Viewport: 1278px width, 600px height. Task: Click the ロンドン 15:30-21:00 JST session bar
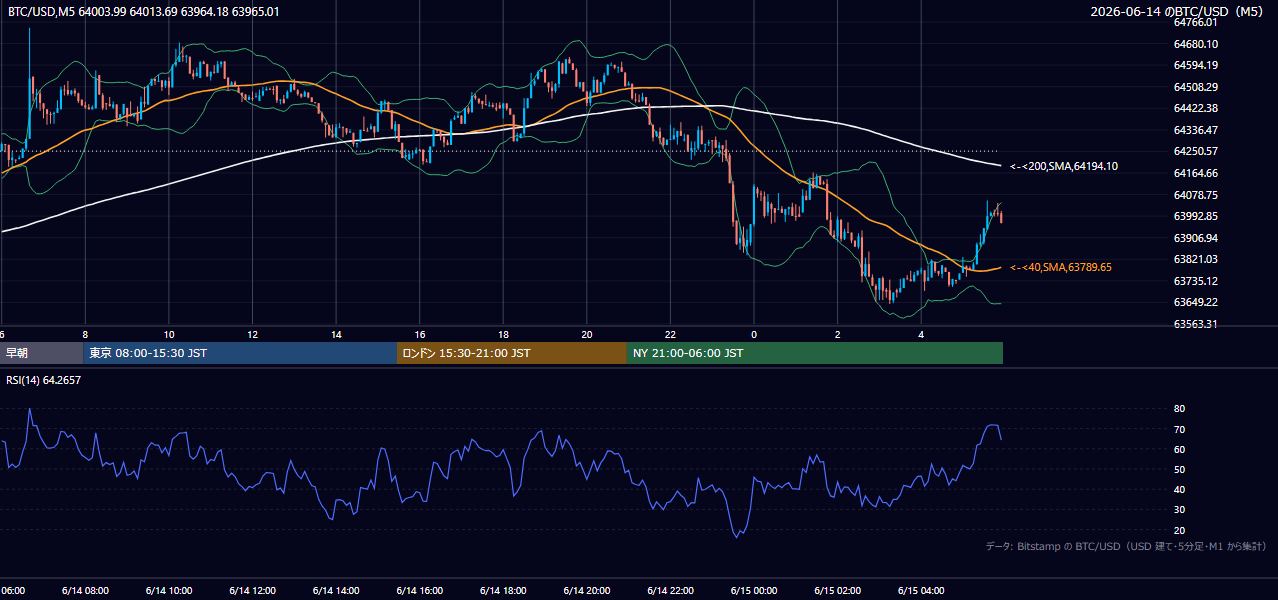click(x=512, y=353)
